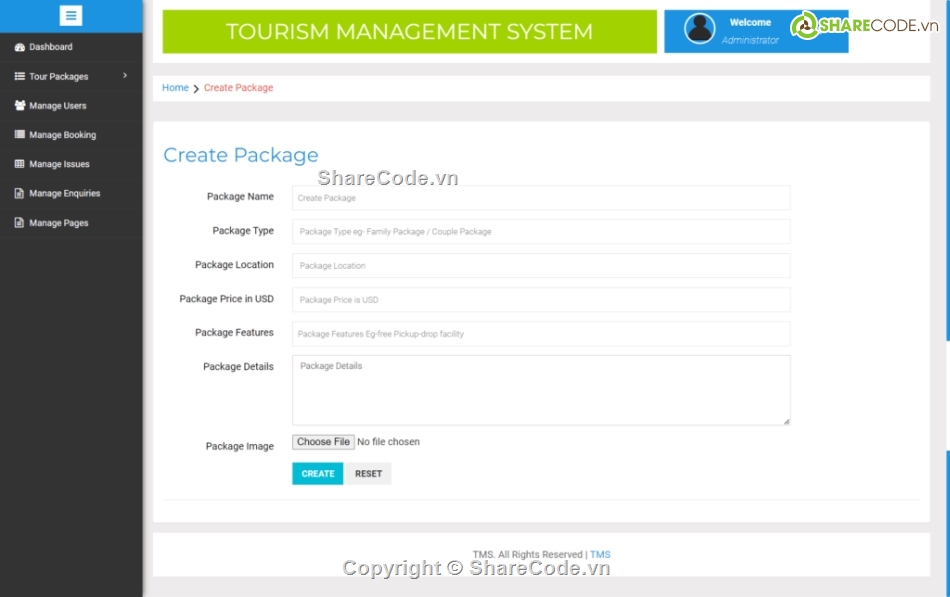Click the Manage Users people icon

20,105
